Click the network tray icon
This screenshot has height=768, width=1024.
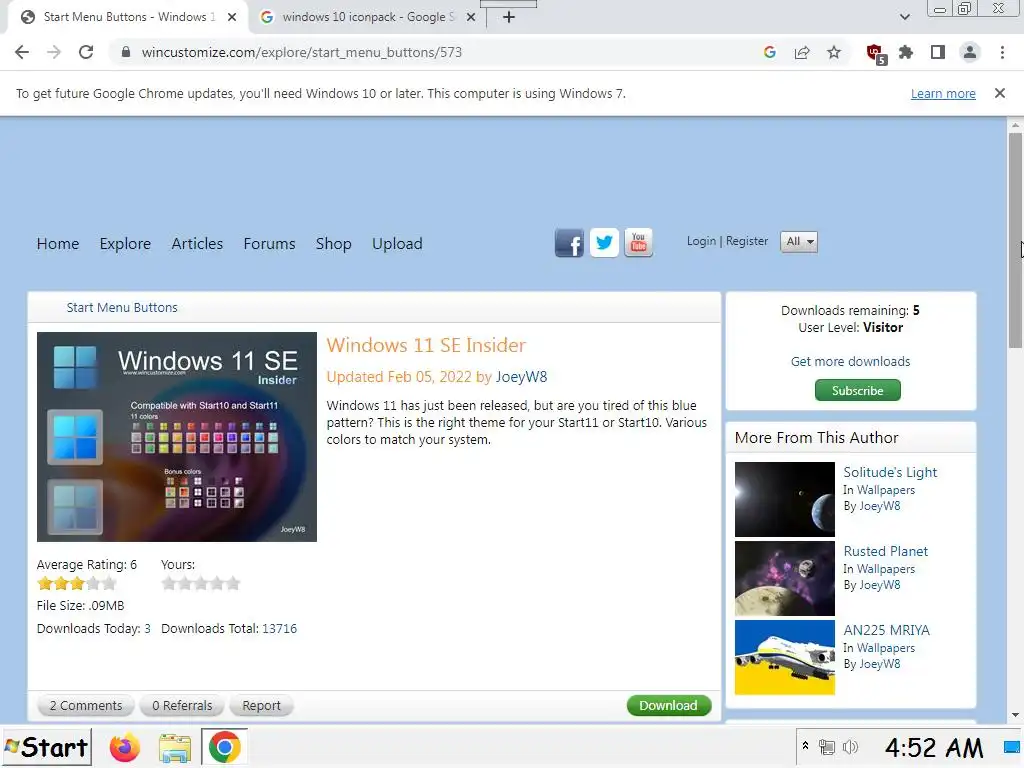click(827, 747)
